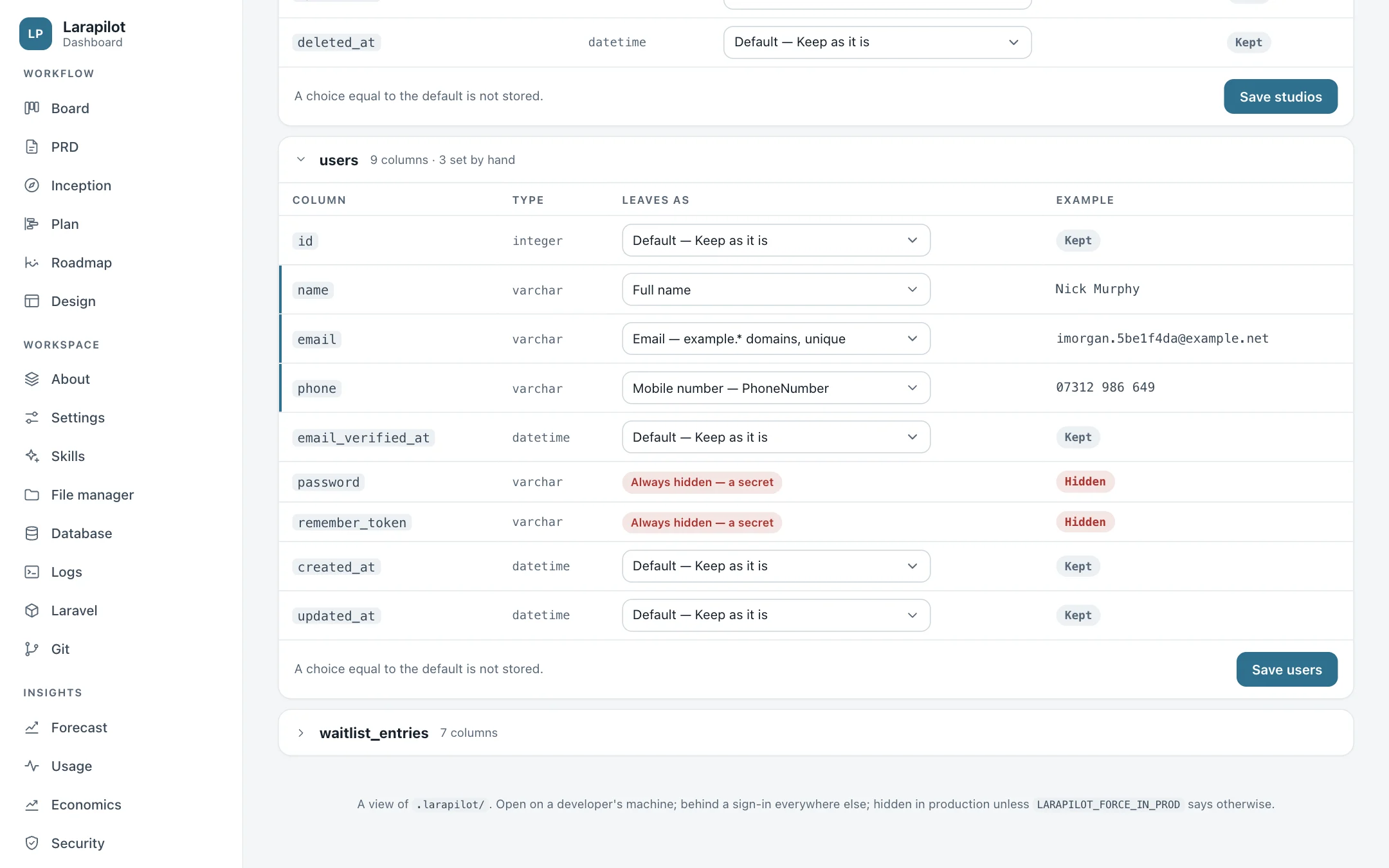The height and width of the screenshot is (868, 1389).
Task: Click the Settings sliders icon
Action: point(32,417)
